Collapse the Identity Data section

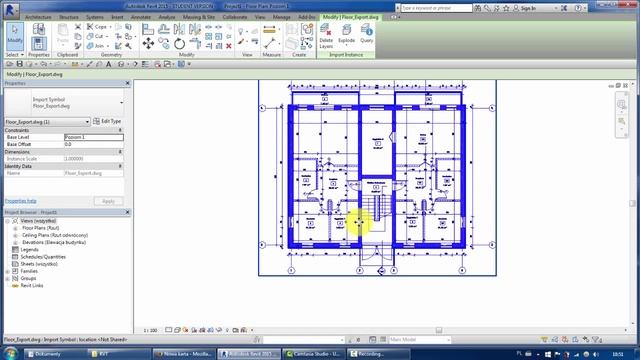tap(120, 167)
